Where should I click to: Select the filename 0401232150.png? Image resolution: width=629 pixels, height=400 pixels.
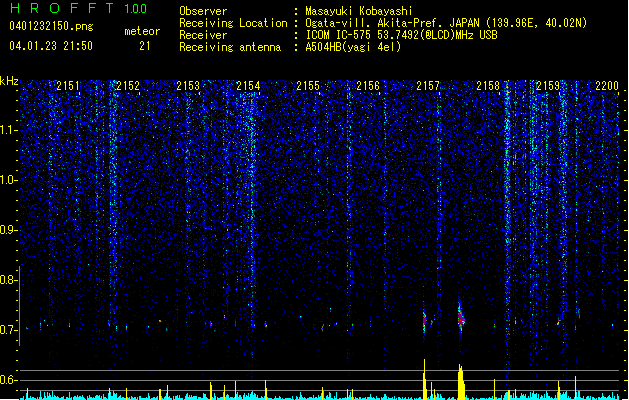tap(51, 26)
